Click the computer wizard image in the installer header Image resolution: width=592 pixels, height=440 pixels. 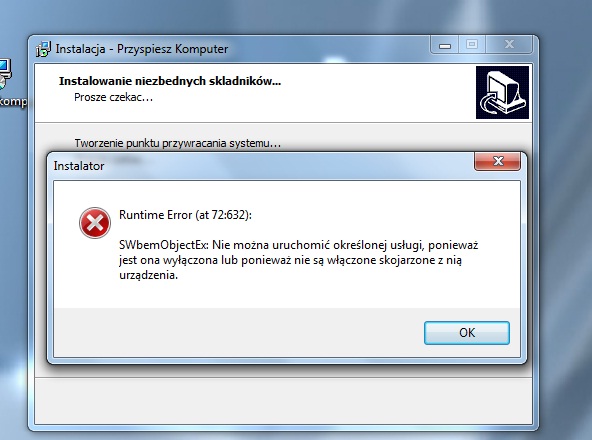502,92
